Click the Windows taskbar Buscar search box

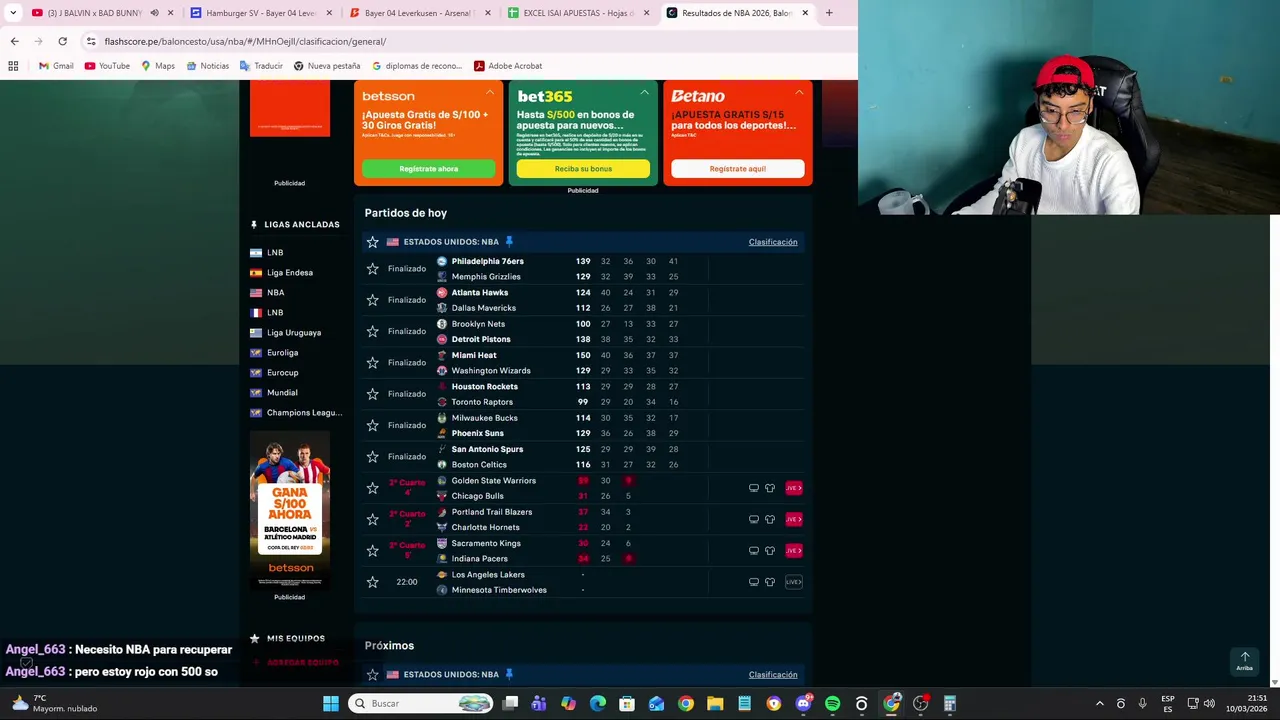[421, 704]
